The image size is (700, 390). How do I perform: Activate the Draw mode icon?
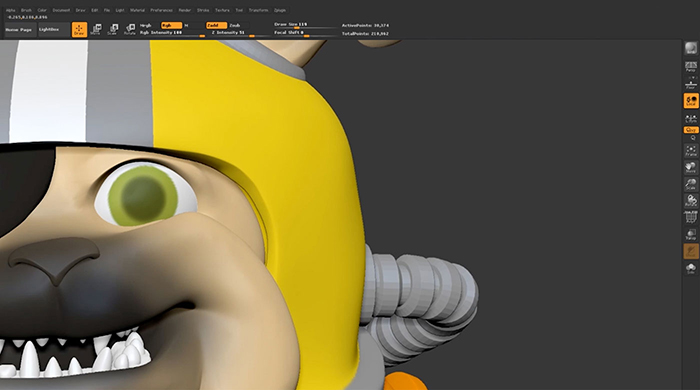79,30
